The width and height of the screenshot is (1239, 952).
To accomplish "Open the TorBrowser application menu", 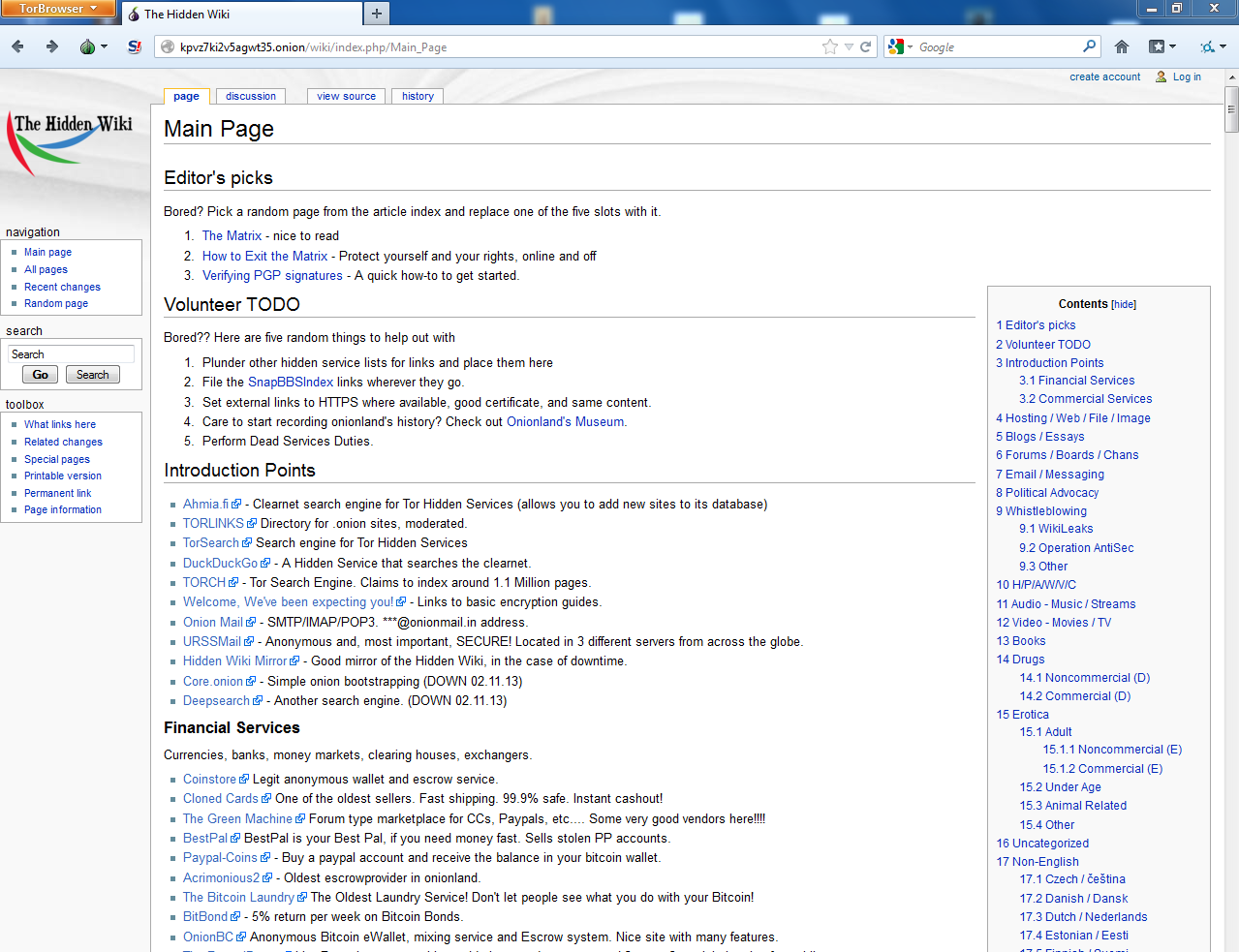I will (x=58, y=9).
